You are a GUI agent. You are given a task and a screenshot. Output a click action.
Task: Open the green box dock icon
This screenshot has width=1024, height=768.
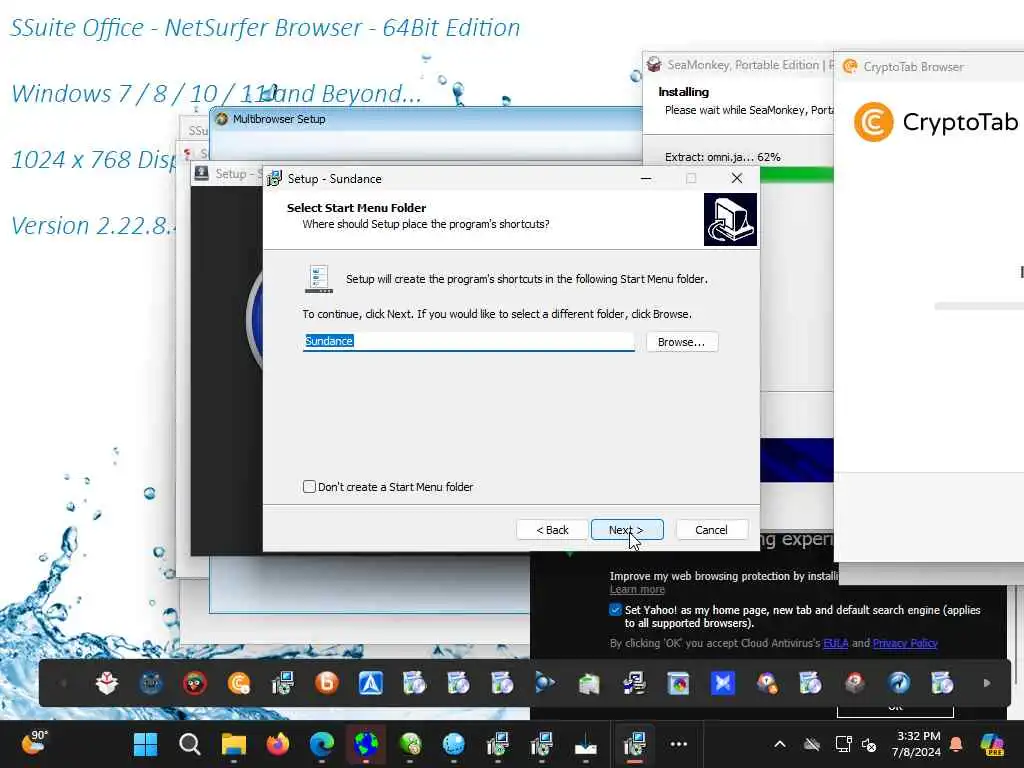point(589,683)
